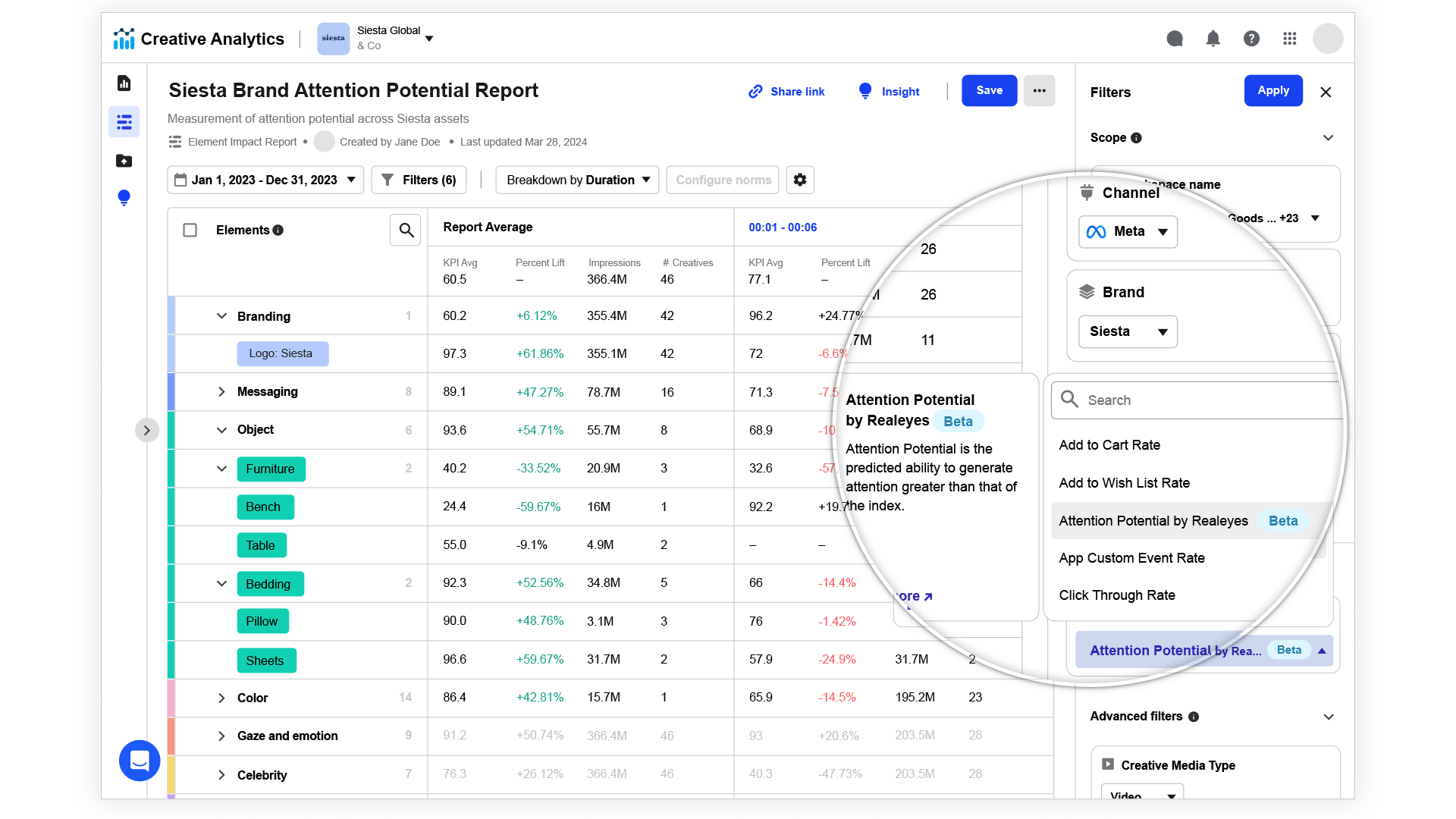Viewport: 1456px width, 819px height.
Task: Select Attention Potential by Realeyes metric
Action: 1153,521
